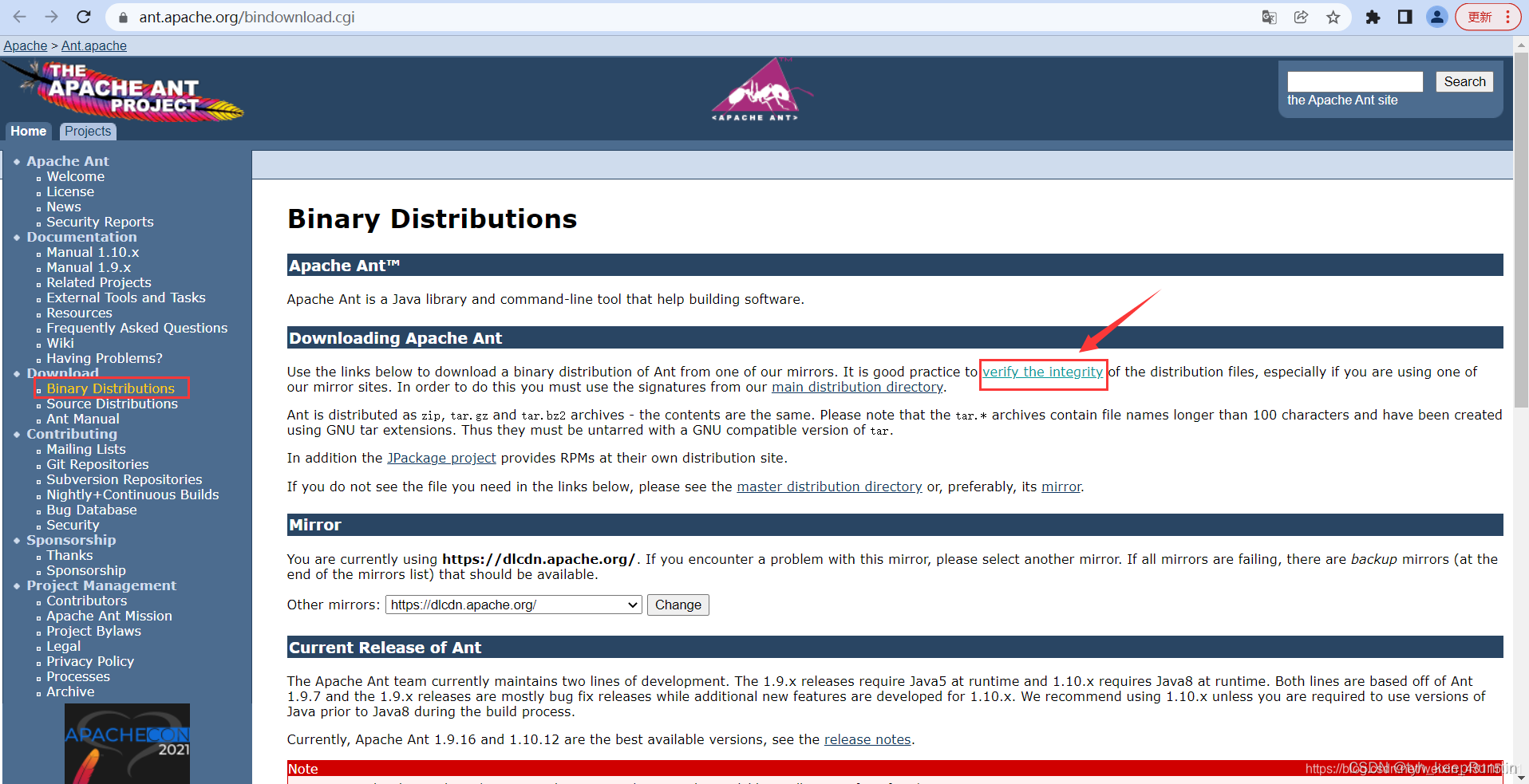The width and height of the screenshot is (1529, 784).
Task: Click the Apache Ant Project logo
Action: click(124, 90)
